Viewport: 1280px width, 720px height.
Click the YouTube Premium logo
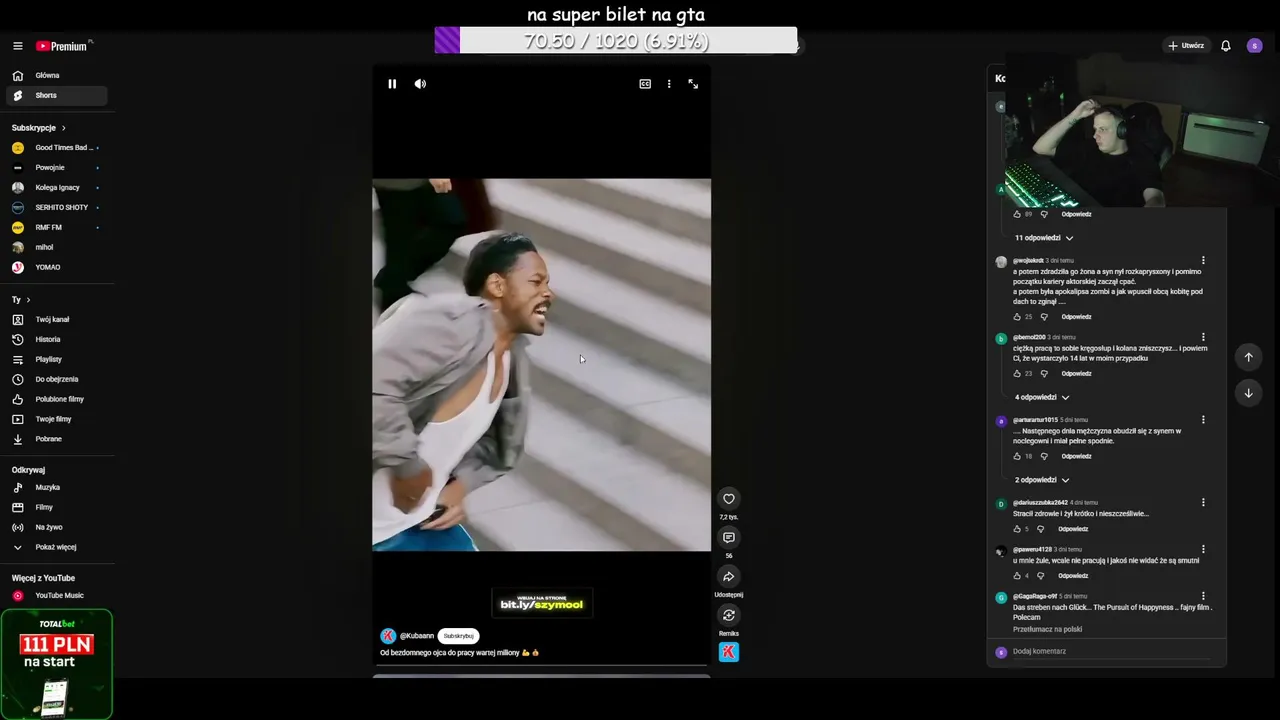coord(64,46)
